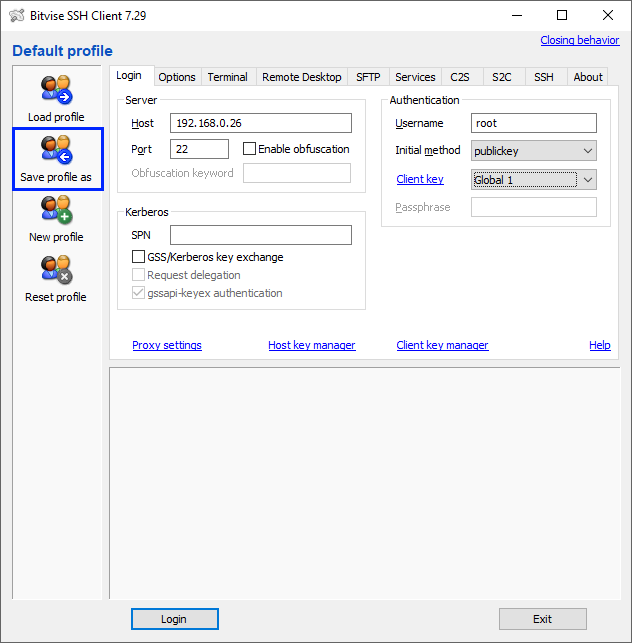Screen dimensions: 632x643
Task: Open Proxy settings link
Action: tap(167, 345)
